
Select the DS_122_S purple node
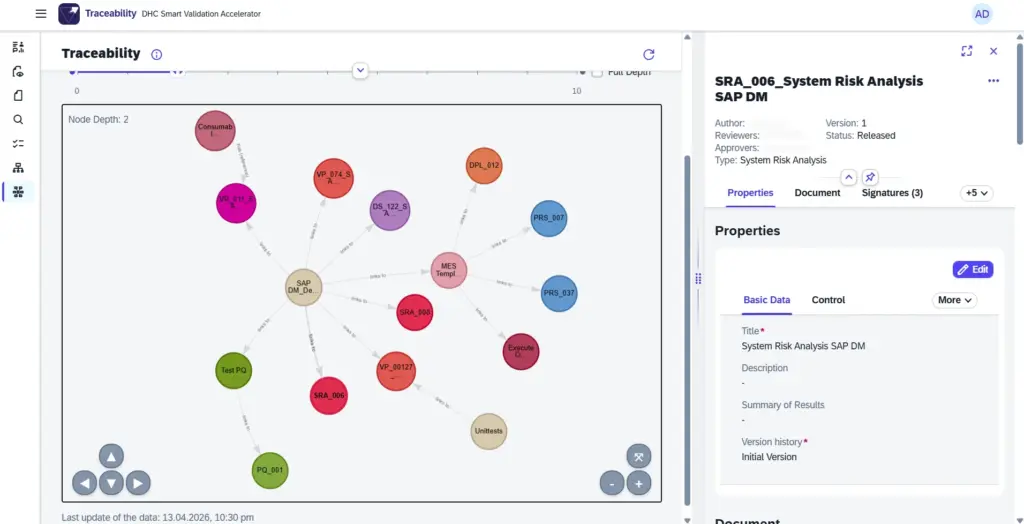coord(390,210)
